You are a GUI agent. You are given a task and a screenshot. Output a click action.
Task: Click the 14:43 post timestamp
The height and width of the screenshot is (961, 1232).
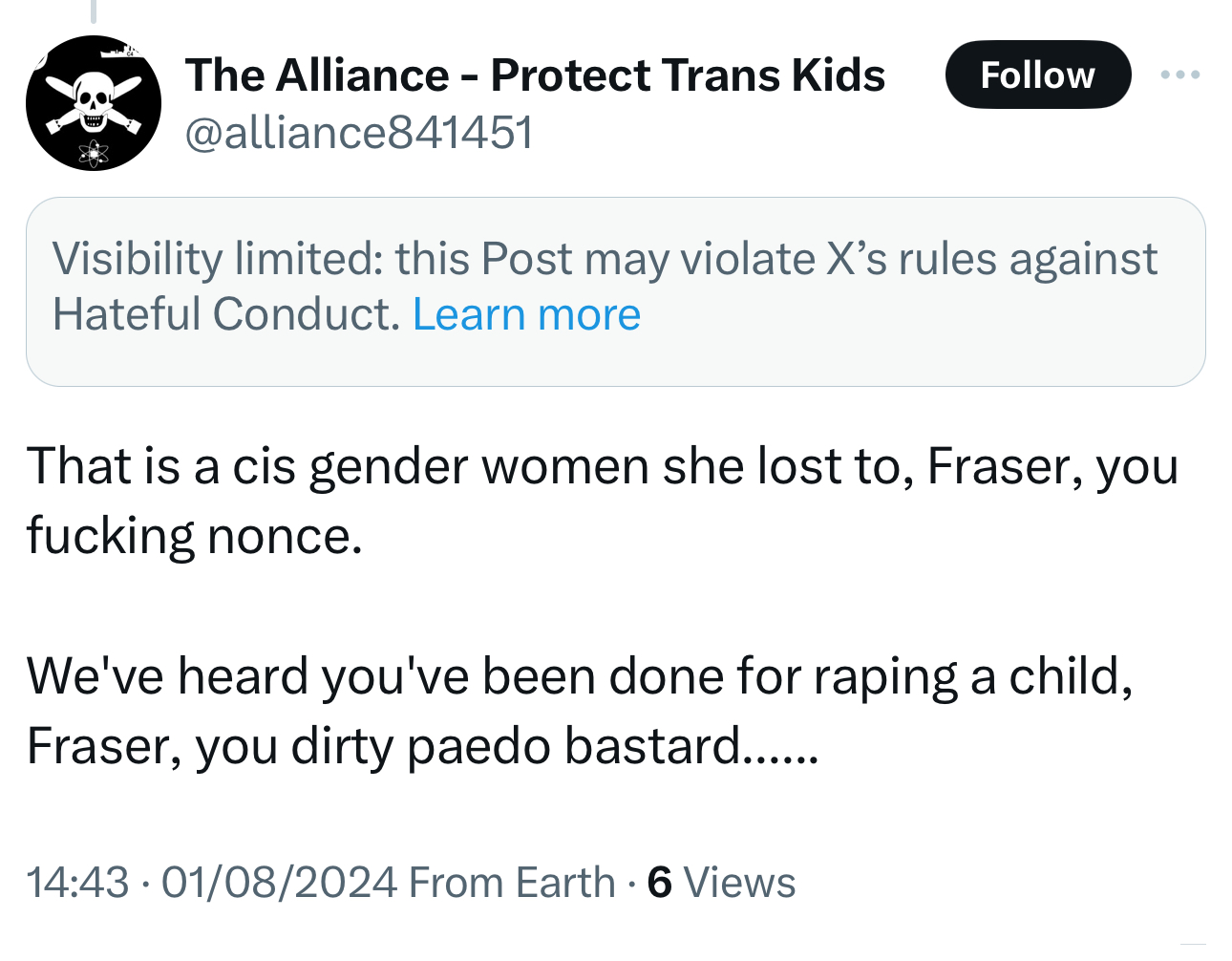pos(76,882)
